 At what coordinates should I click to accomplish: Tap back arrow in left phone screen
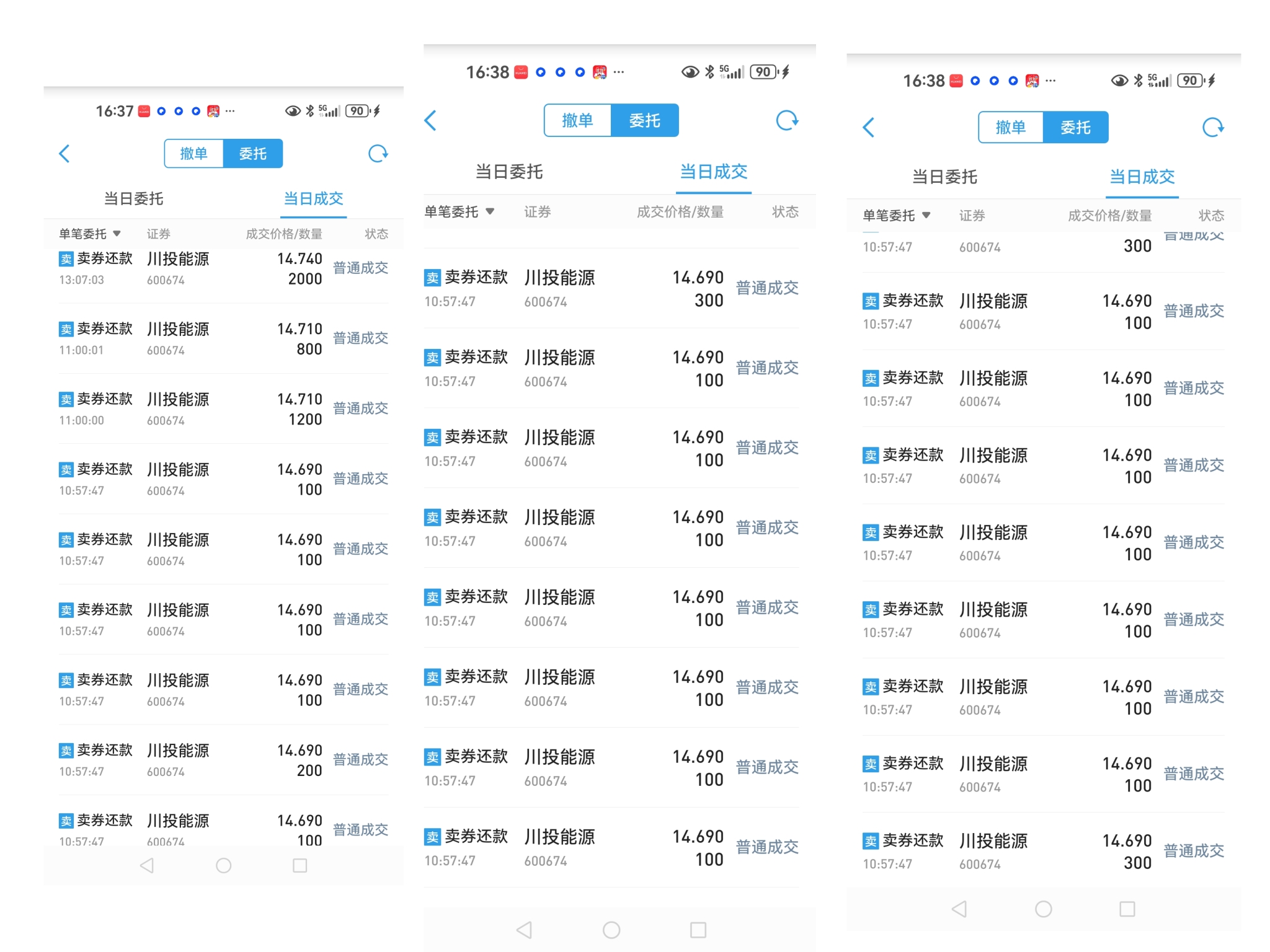64,154
